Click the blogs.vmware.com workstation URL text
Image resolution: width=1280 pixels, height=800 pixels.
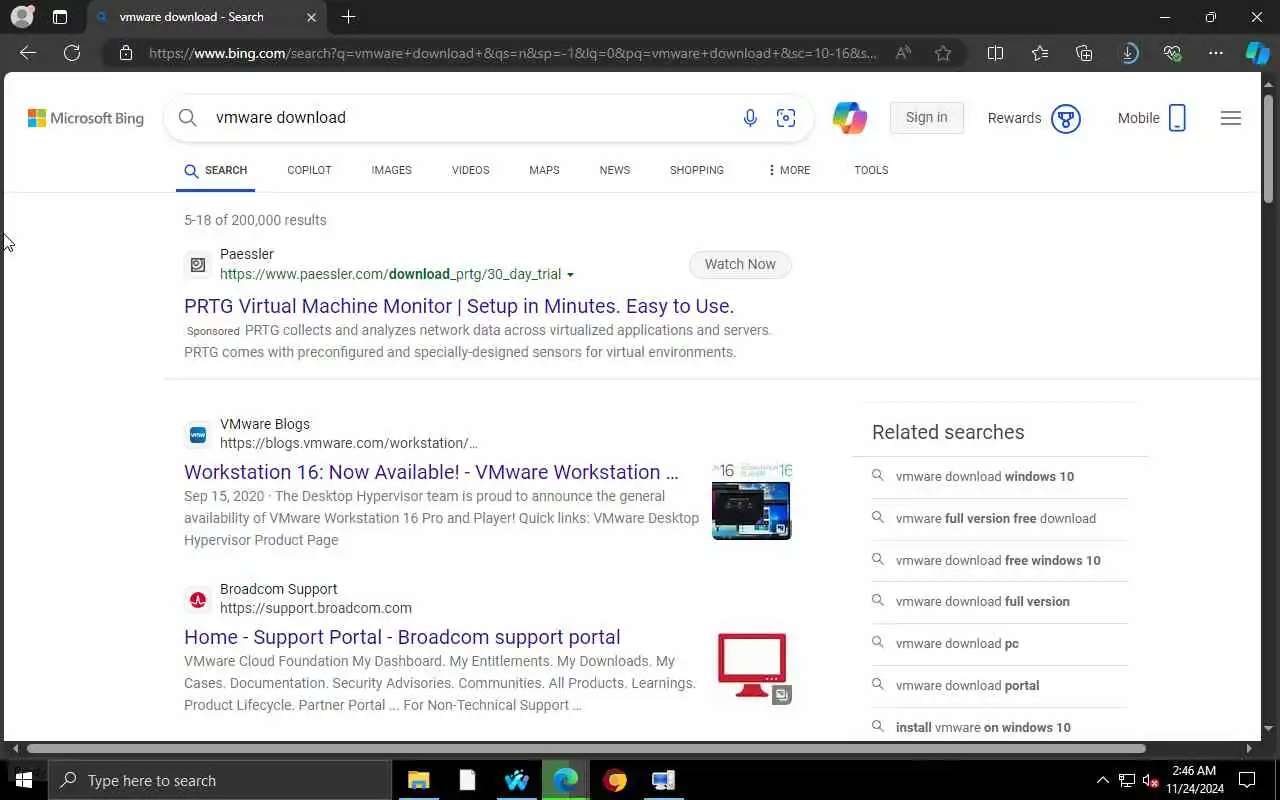[x=348, y=443]
